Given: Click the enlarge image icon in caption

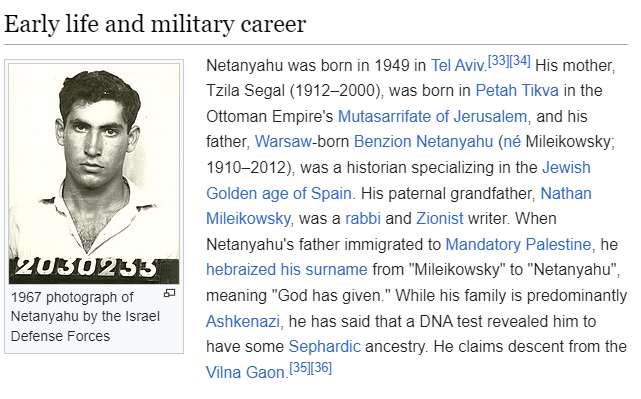Looking at the screenshot, I should [169, 293].
